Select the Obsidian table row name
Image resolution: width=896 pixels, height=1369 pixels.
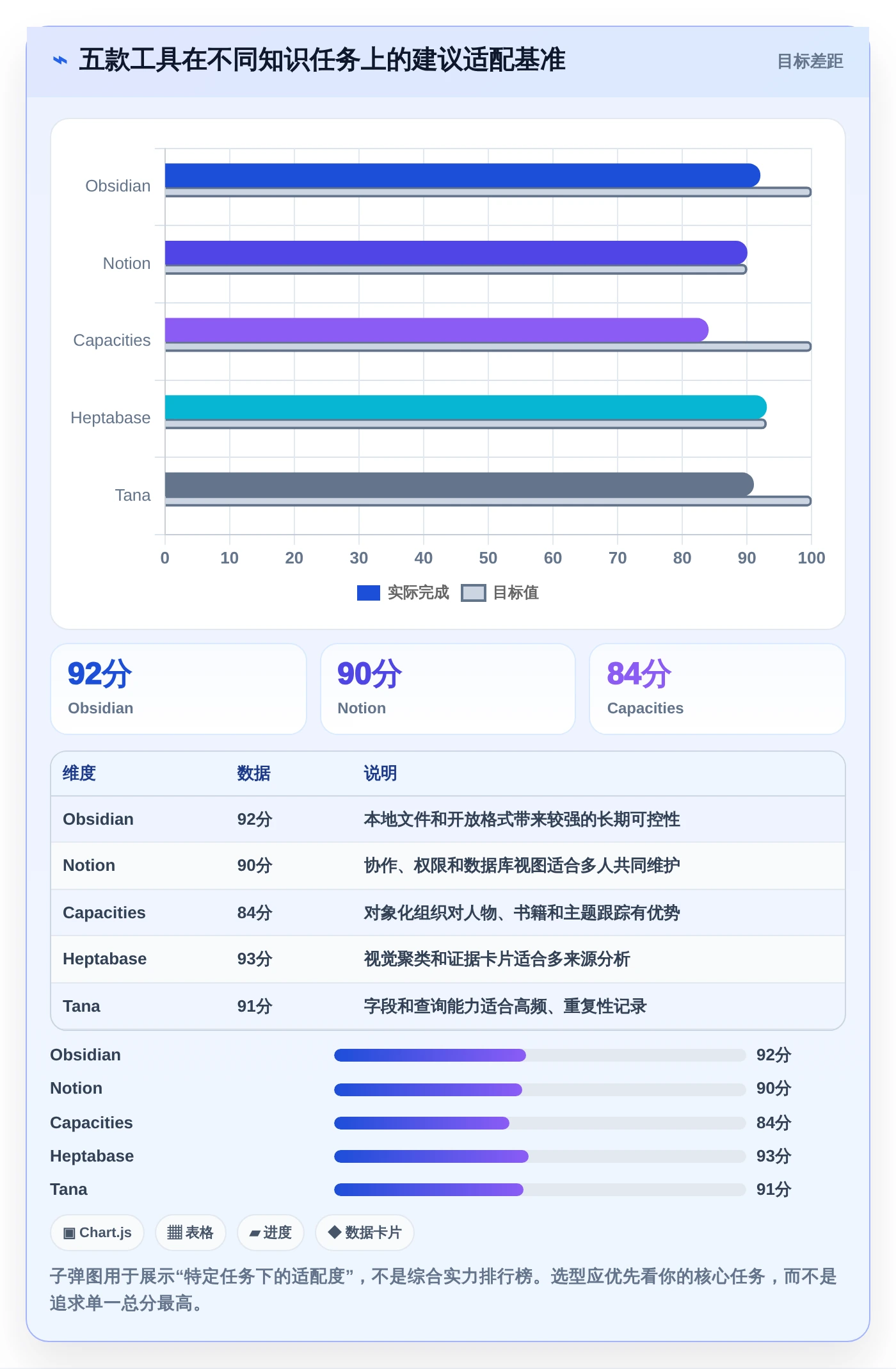[98, 819]
